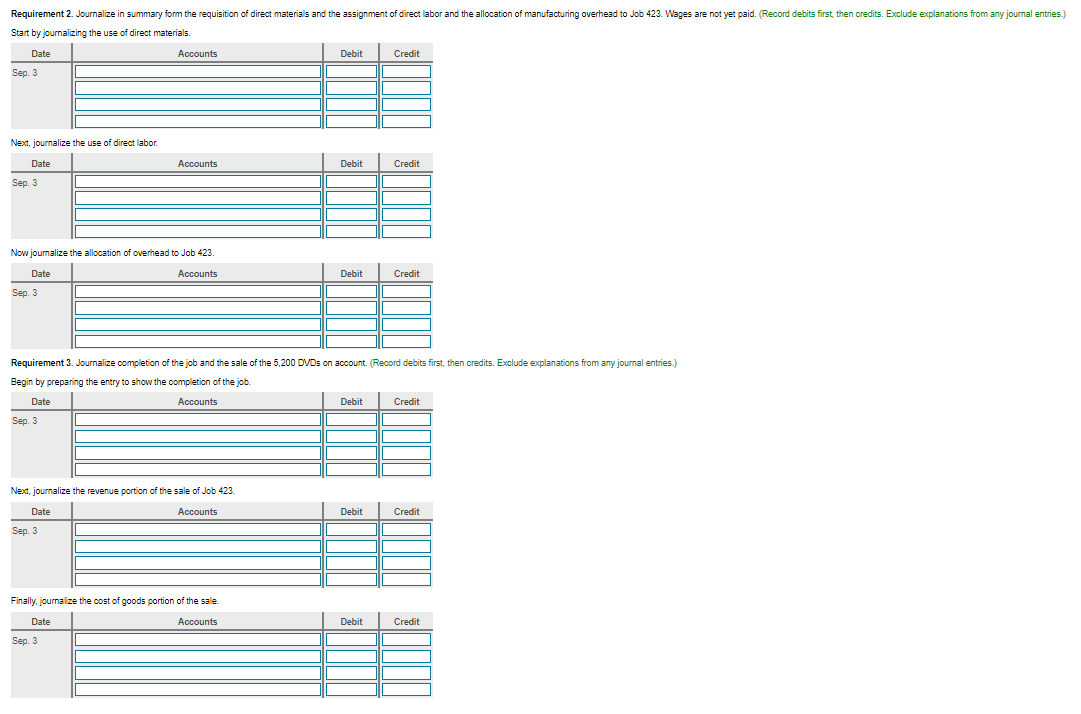Open the first Accounts field for direct labor
The width and height of the screenshot is (1081, 714).
pos(197,181)
